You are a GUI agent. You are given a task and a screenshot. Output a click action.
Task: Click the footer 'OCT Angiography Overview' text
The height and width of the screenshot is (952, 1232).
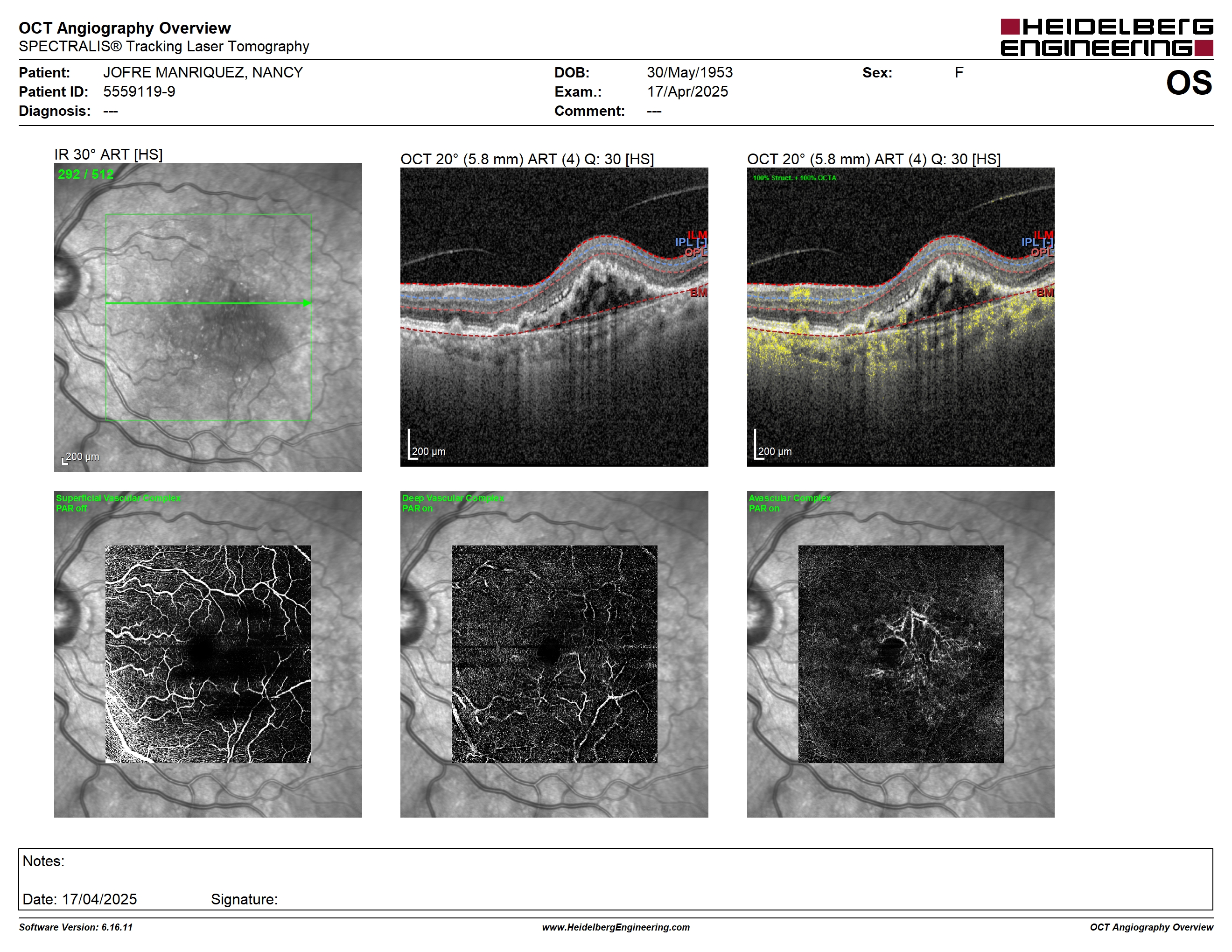[x=1151, y=927]
